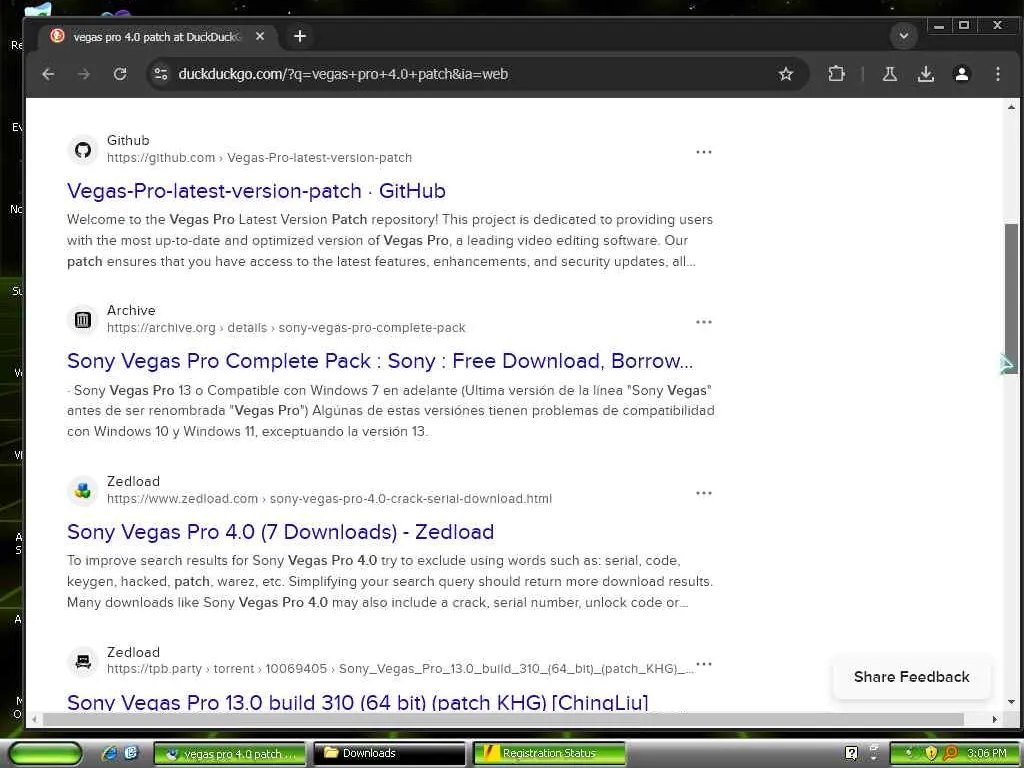Open more options for the Archive result
Screen dimensions: 1024x768
coord(703,322)
